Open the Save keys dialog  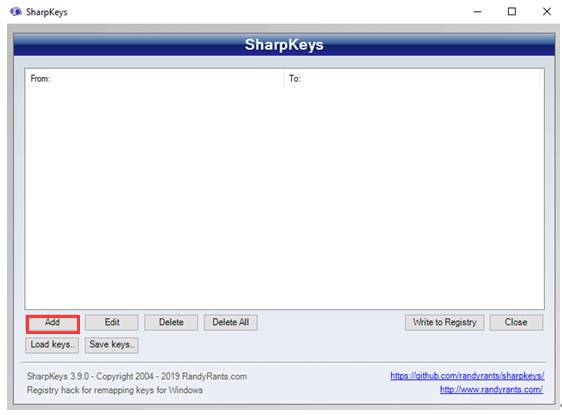[x=112, y=345]
